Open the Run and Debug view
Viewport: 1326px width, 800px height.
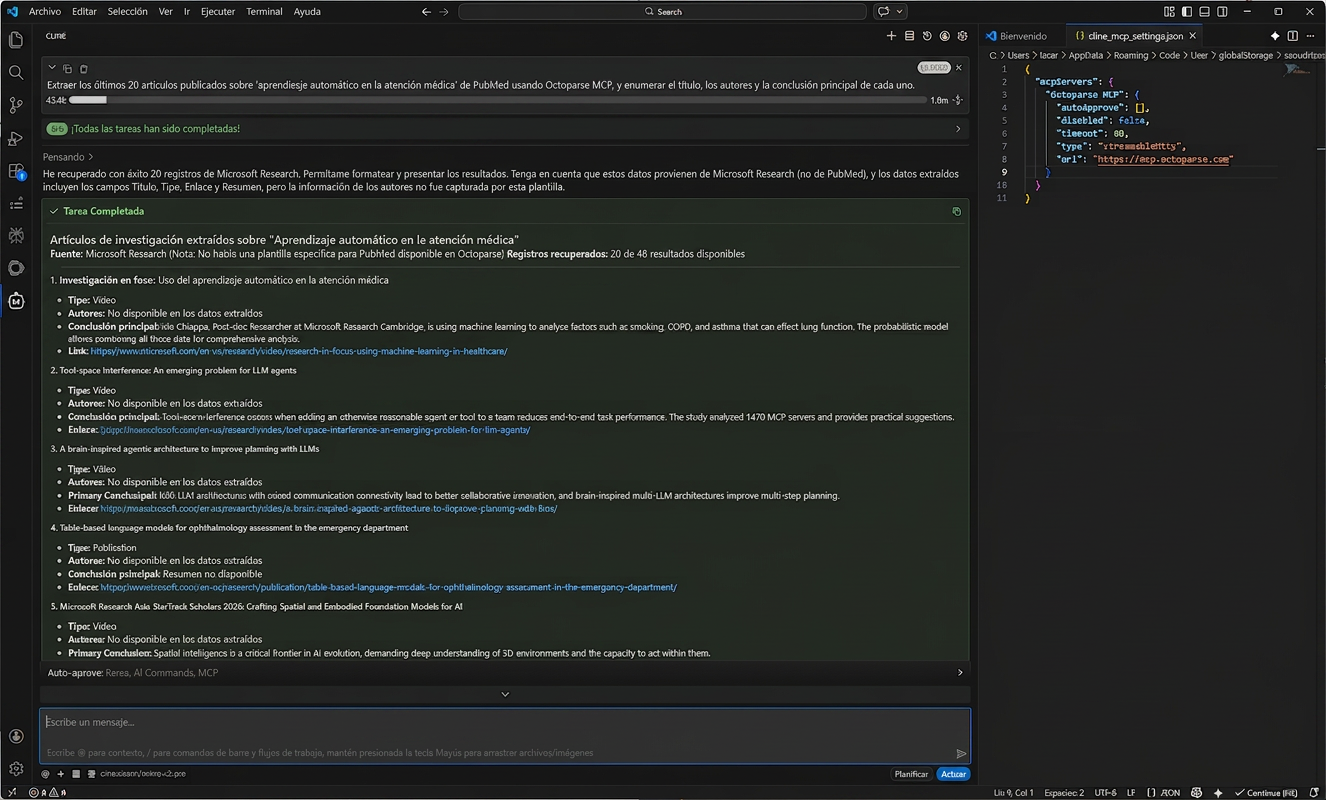(16, 138)
